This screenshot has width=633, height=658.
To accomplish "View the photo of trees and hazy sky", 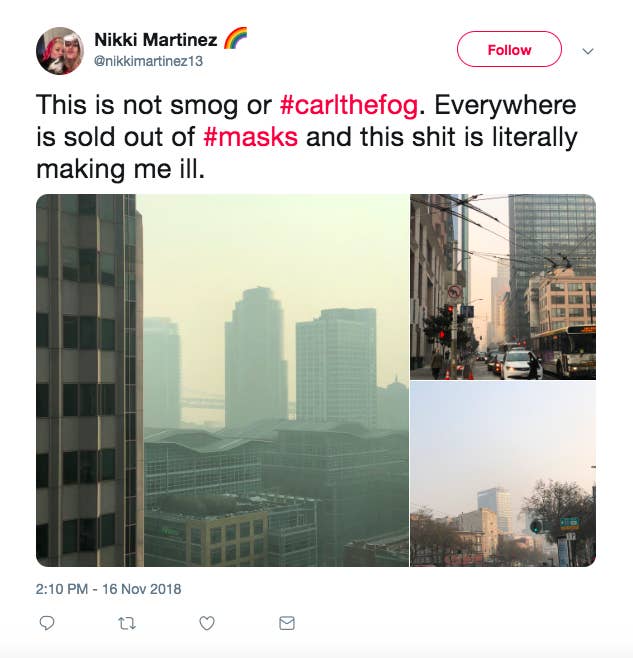I will 503,474.
